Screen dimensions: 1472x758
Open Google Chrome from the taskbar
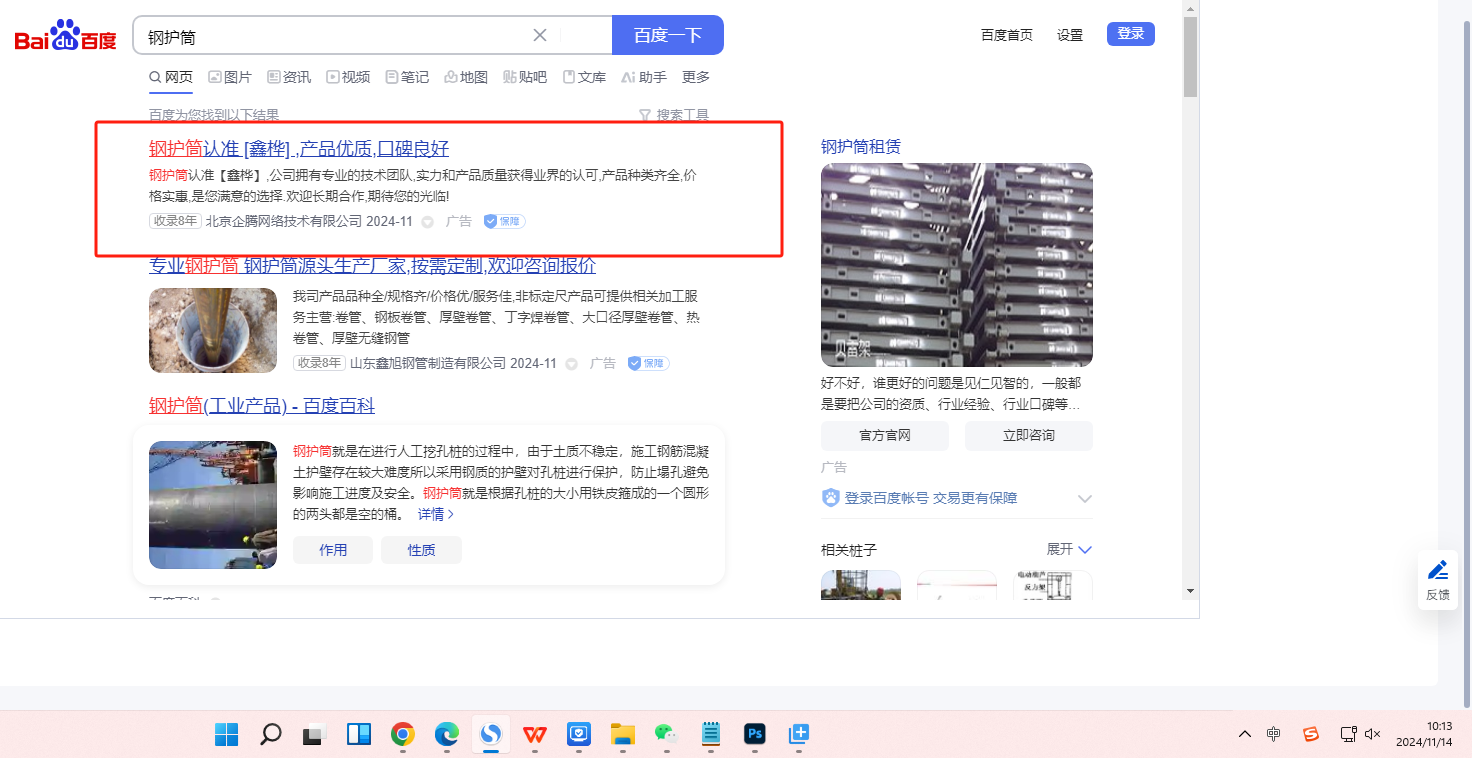pos(403,735)
